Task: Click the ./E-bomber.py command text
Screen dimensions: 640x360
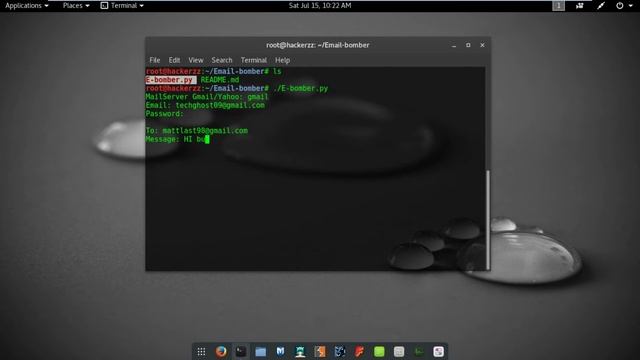Action: pos(300,89)
